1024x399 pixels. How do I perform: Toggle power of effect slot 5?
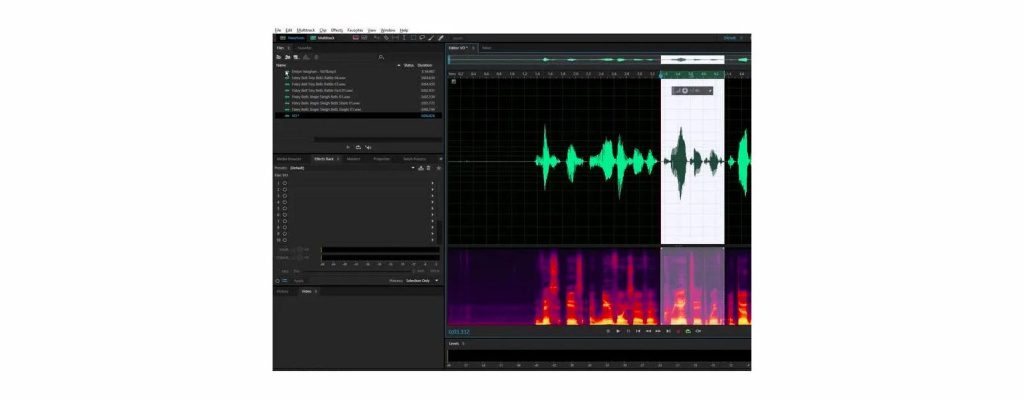[285, 208]
